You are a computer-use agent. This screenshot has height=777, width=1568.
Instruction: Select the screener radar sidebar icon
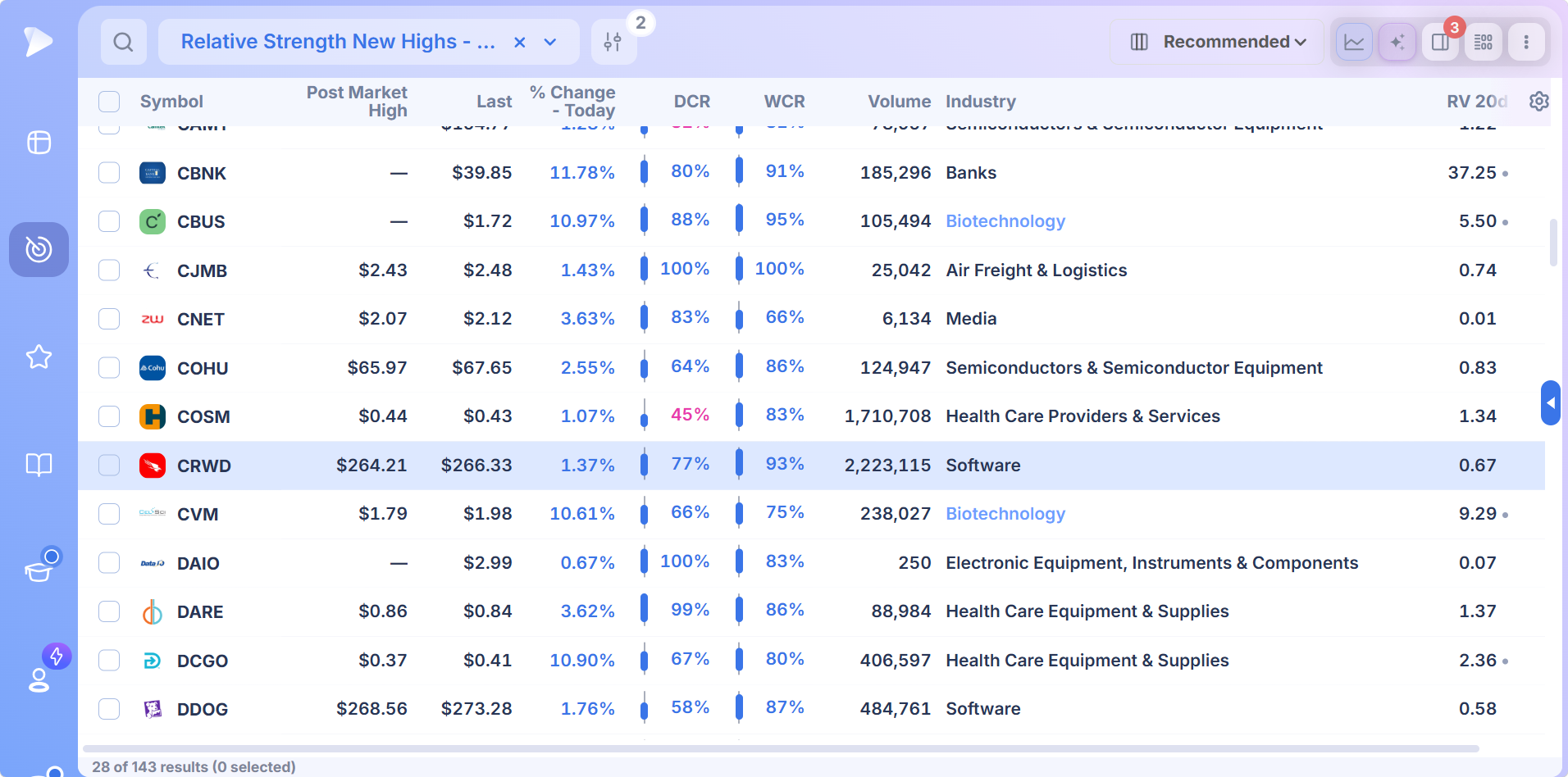click(x=39, y=249)
